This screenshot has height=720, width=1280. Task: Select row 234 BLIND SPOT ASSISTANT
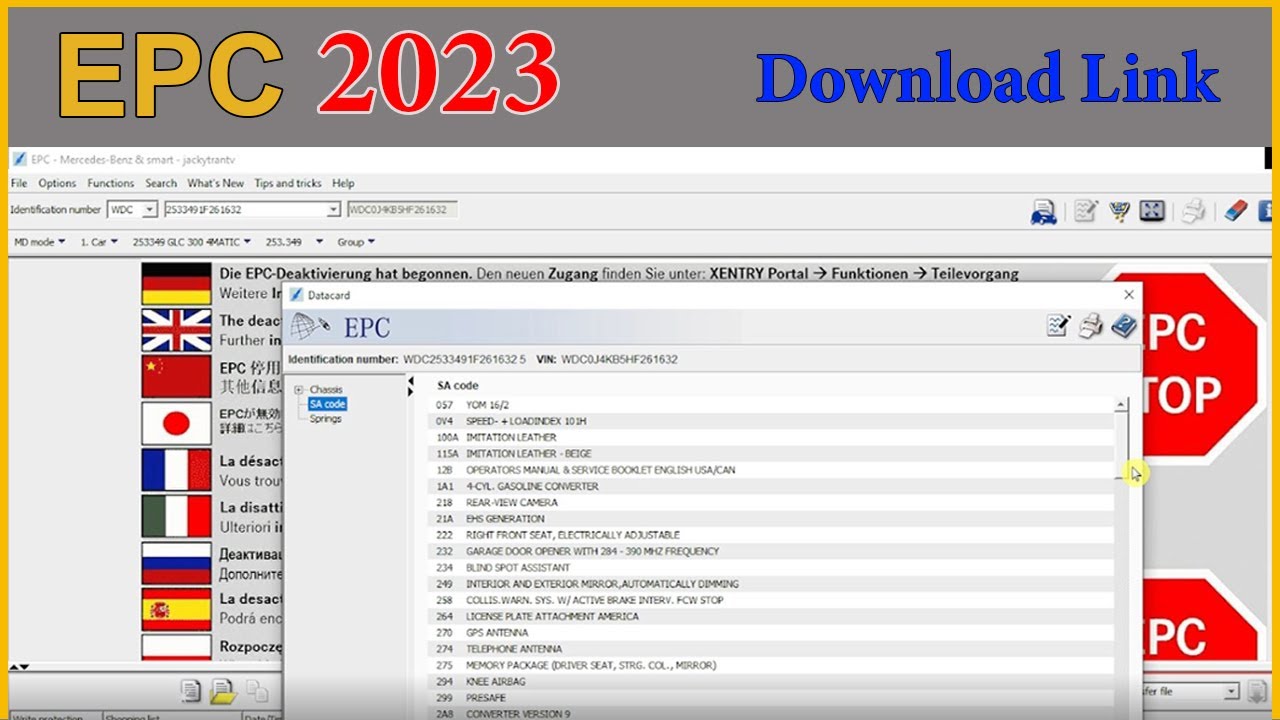772,567
